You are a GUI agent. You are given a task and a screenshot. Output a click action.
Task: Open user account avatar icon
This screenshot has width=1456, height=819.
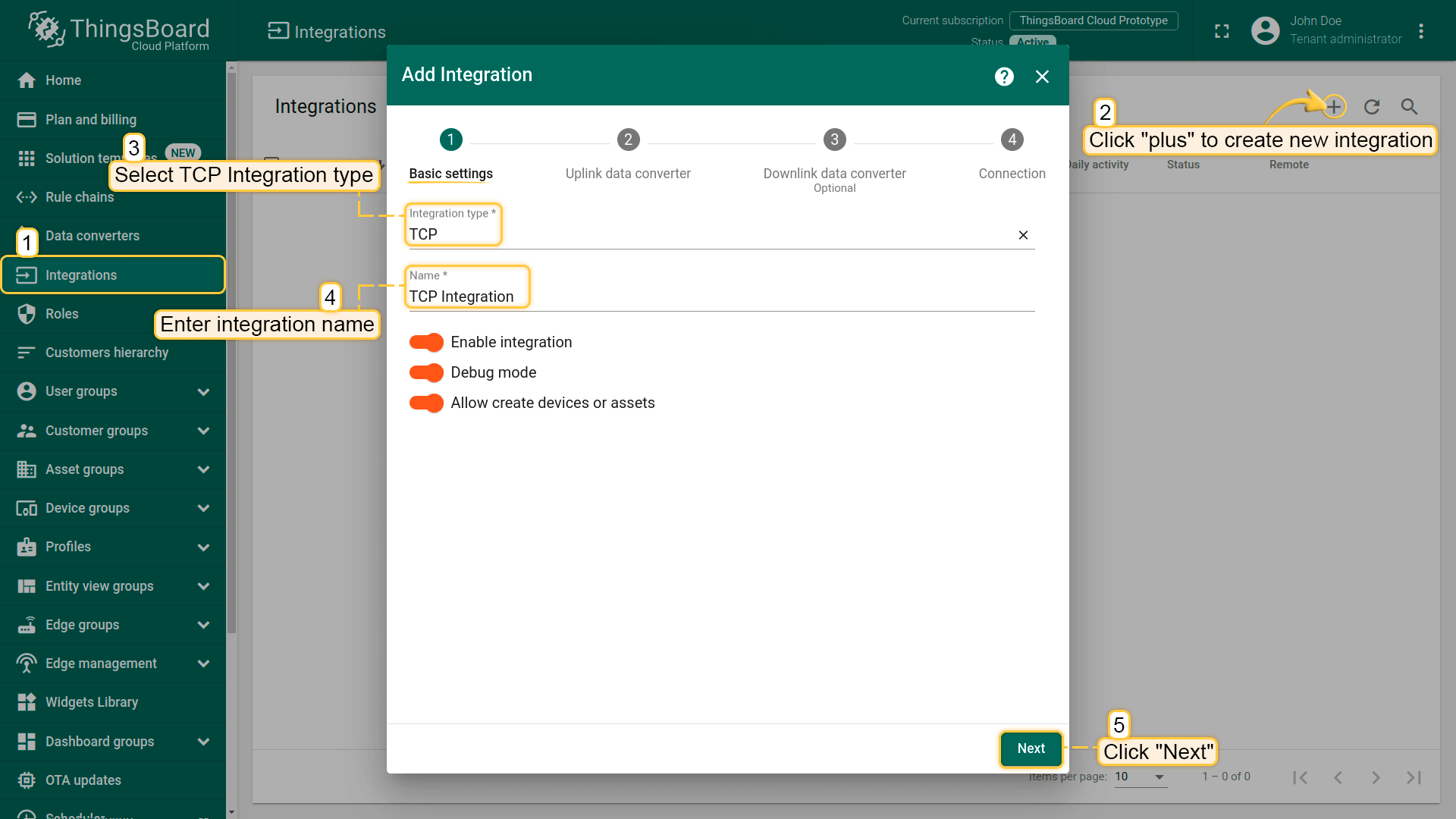[x=1265, y=30]
